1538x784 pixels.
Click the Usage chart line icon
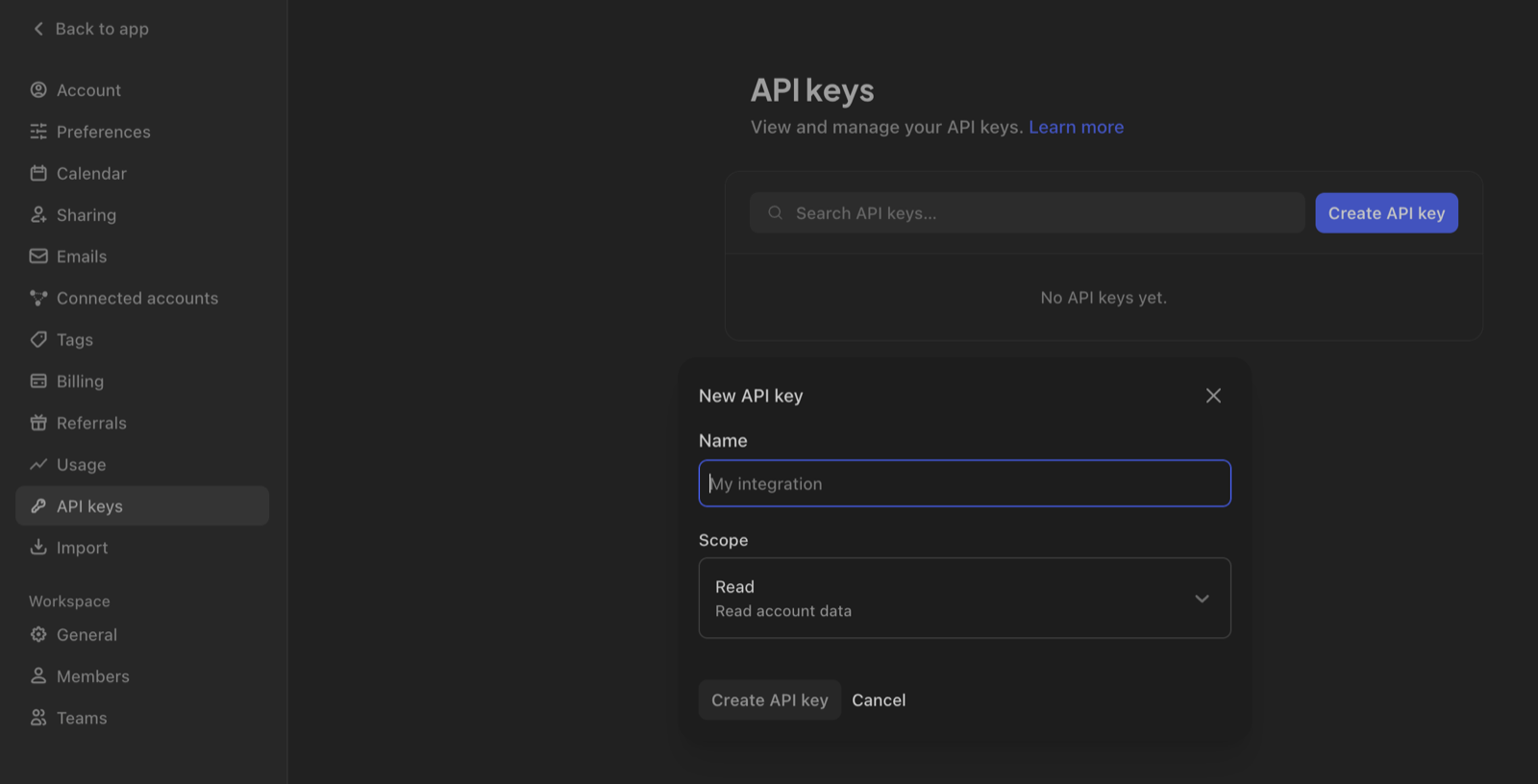(x=38, y=464)
